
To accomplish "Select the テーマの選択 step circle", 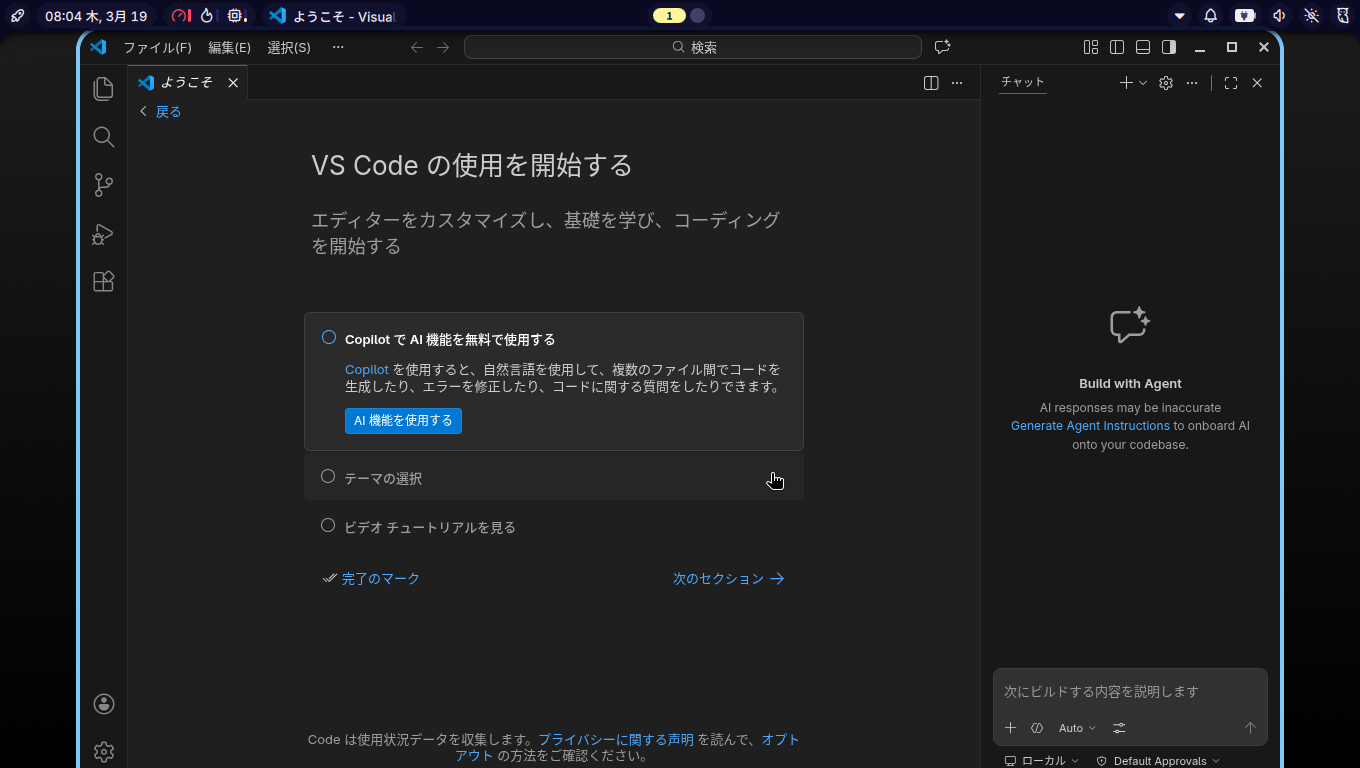I will click(328, 477).
